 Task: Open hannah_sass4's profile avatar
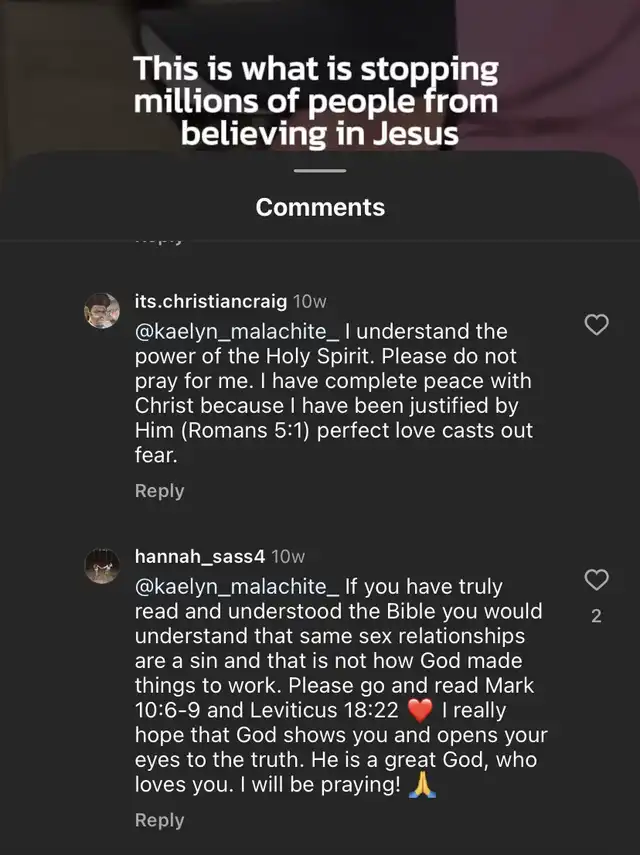pyautogui.click(x=102, y=566)
